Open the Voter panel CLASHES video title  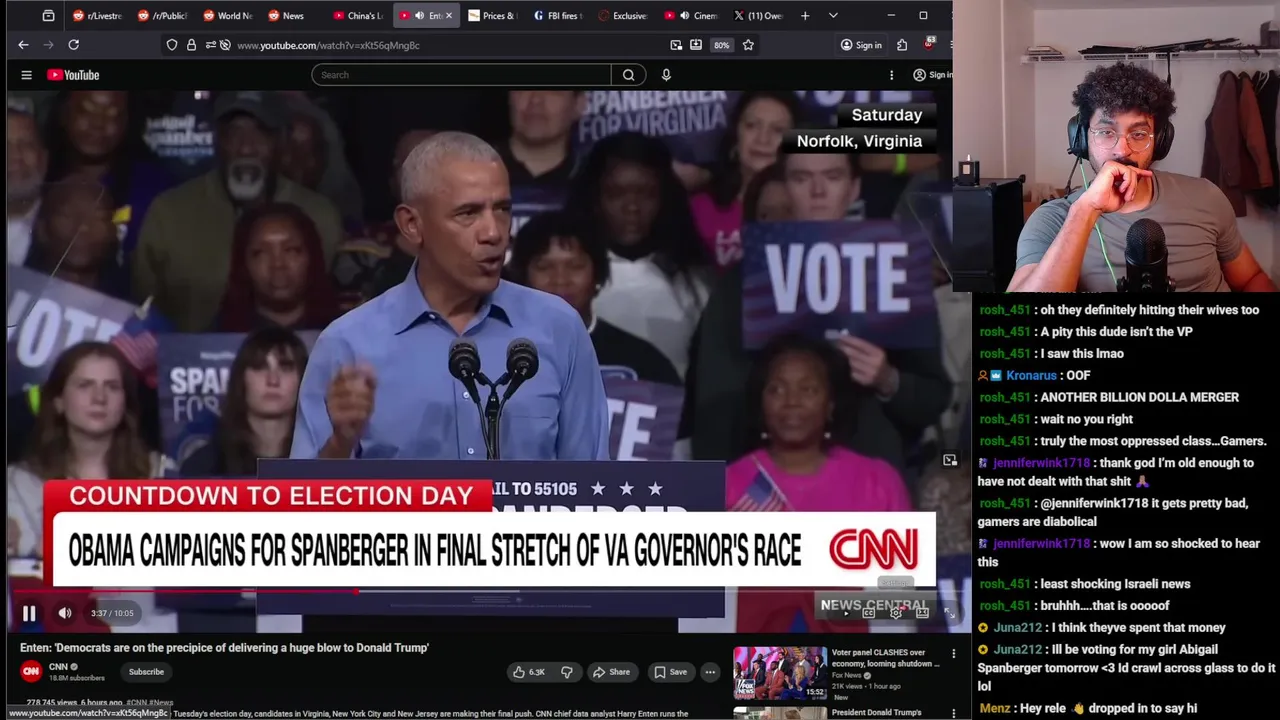(x=885, y=658)
